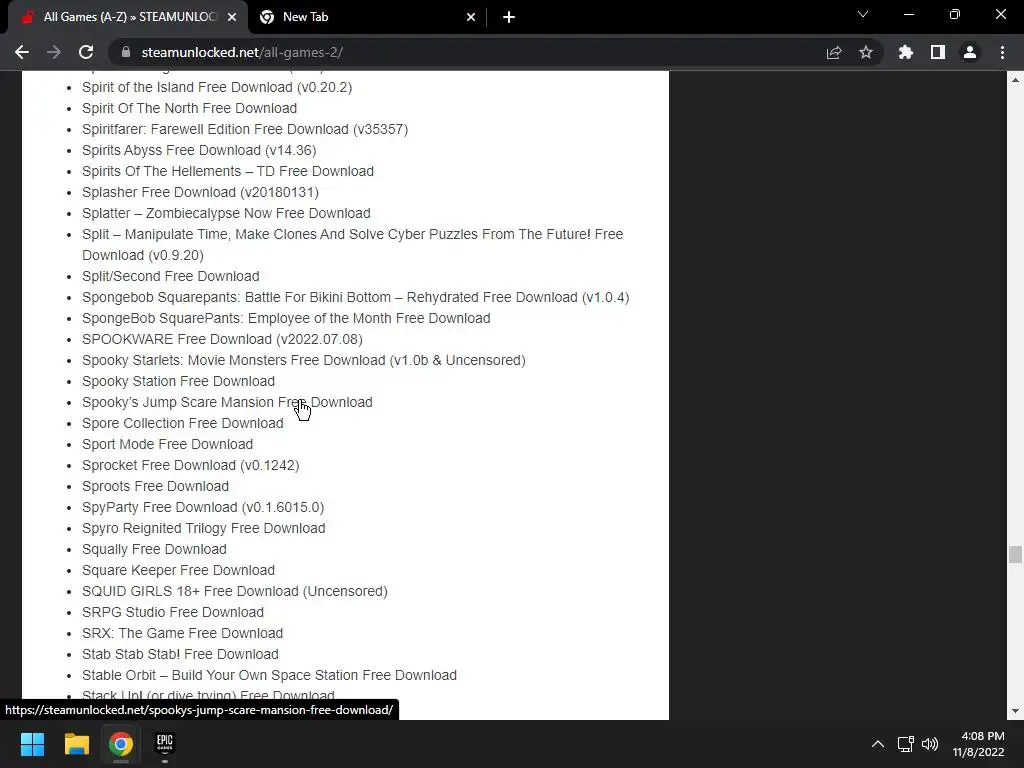Click the vertical scrollbar thumb
The width and height of the screenshot is (1024, 768).
coord(1015,554)
